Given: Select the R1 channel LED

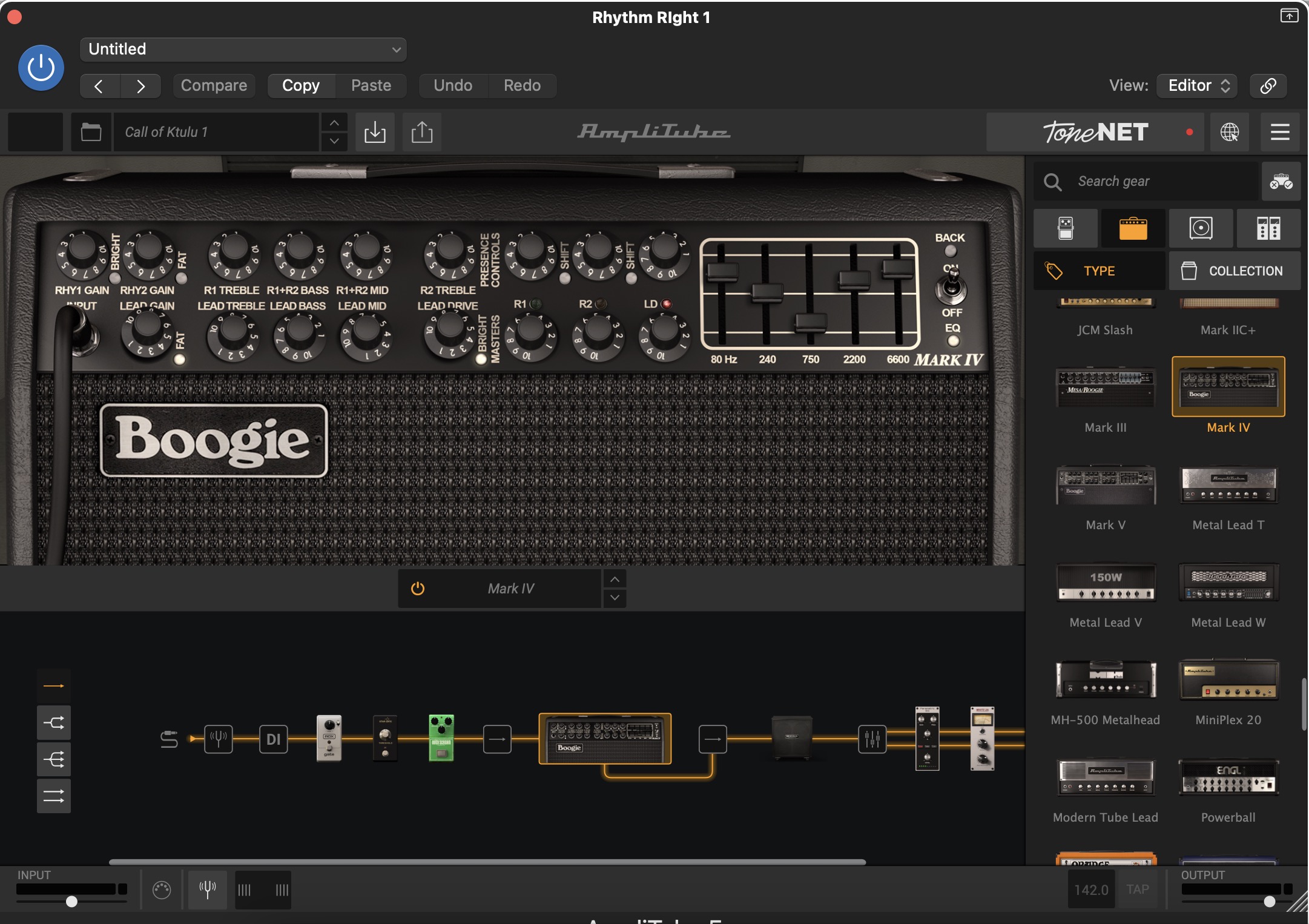Looking at the screenshot, I should (x=536, y=304).
